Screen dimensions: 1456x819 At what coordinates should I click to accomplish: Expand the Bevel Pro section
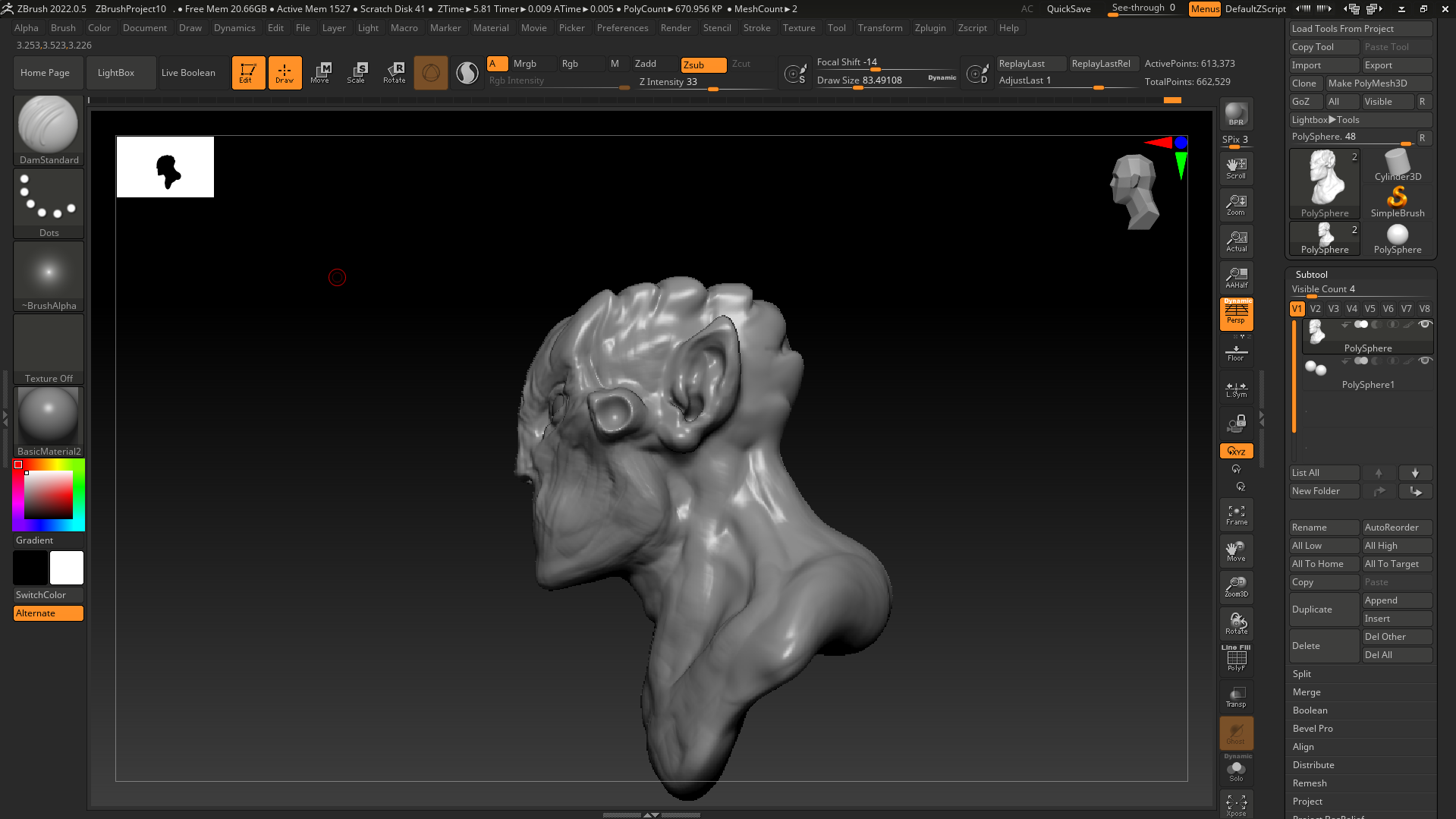[x=1313, y=729]
